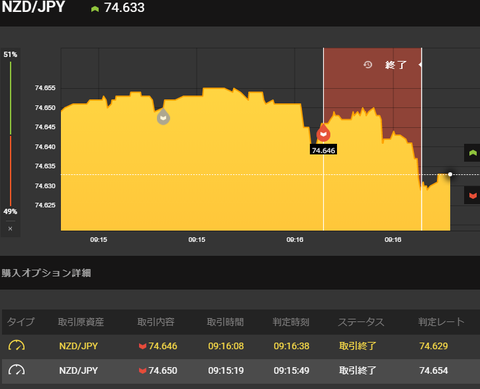Click the 判定レート column header
Image resolution: width=480 pixels, height=389 pixels.
[x=441, y=322]
